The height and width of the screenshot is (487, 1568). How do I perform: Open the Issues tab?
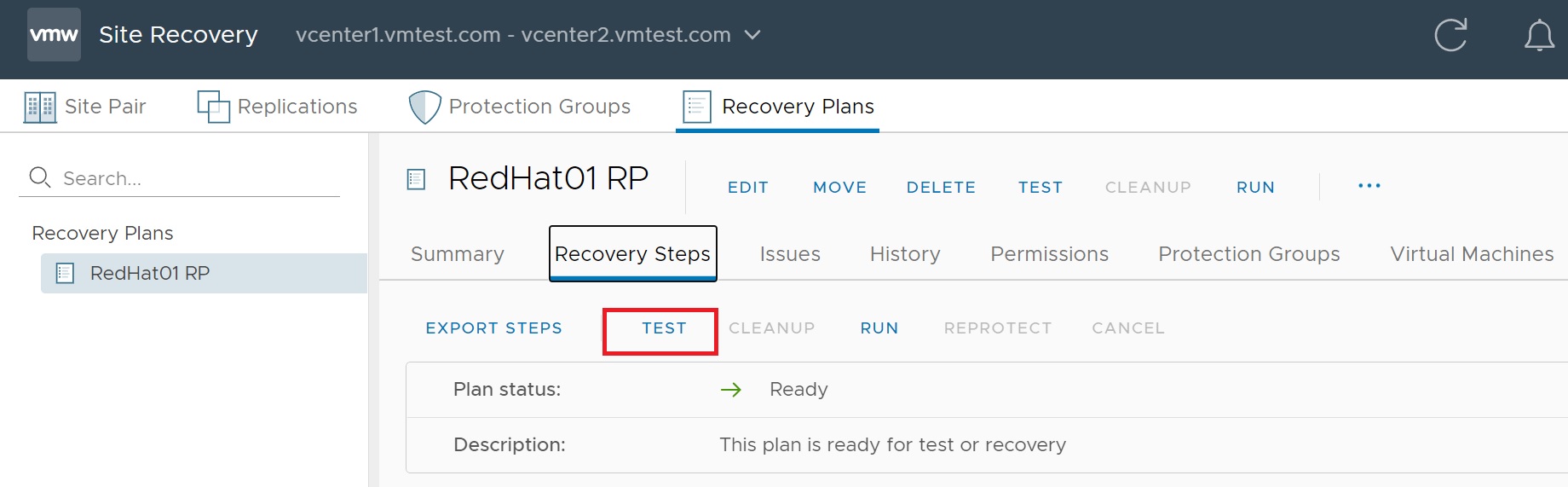click(x=790, y=254)
